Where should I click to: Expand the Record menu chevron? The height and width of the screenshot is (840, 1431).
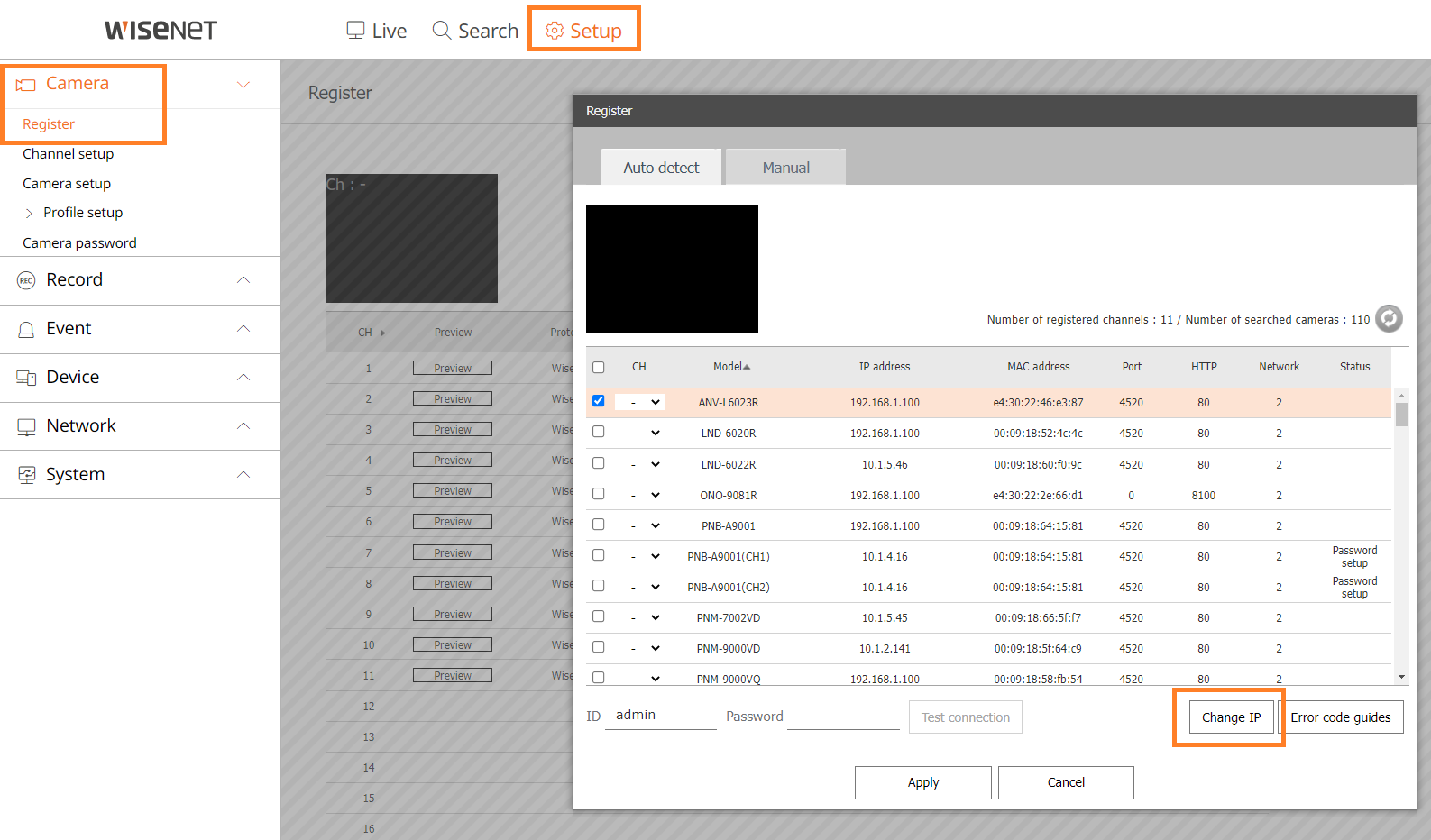(x=243, y=280)
